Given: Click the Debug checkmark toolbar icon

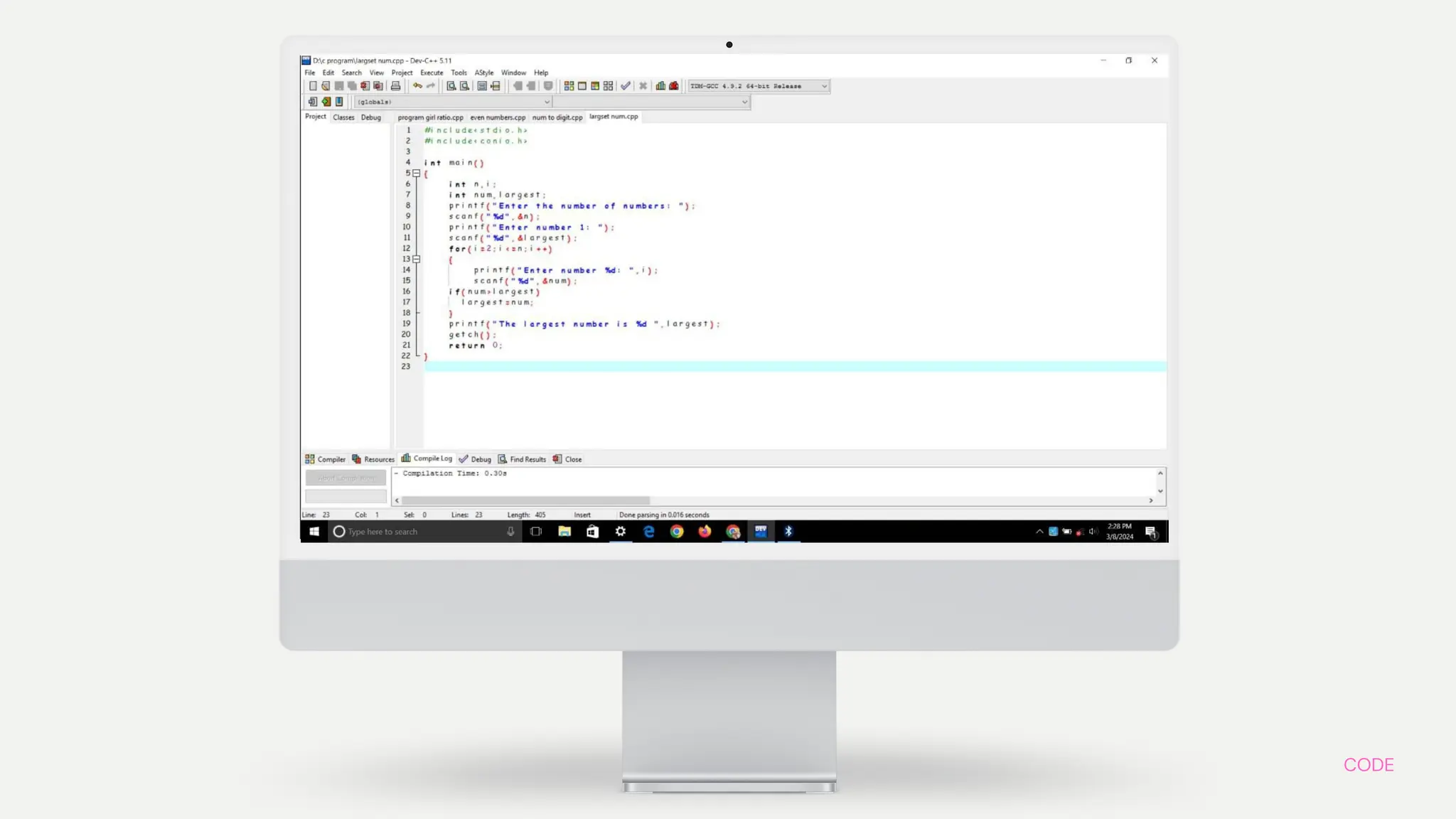Looking at the screenshot, I should tap(626, 86).
